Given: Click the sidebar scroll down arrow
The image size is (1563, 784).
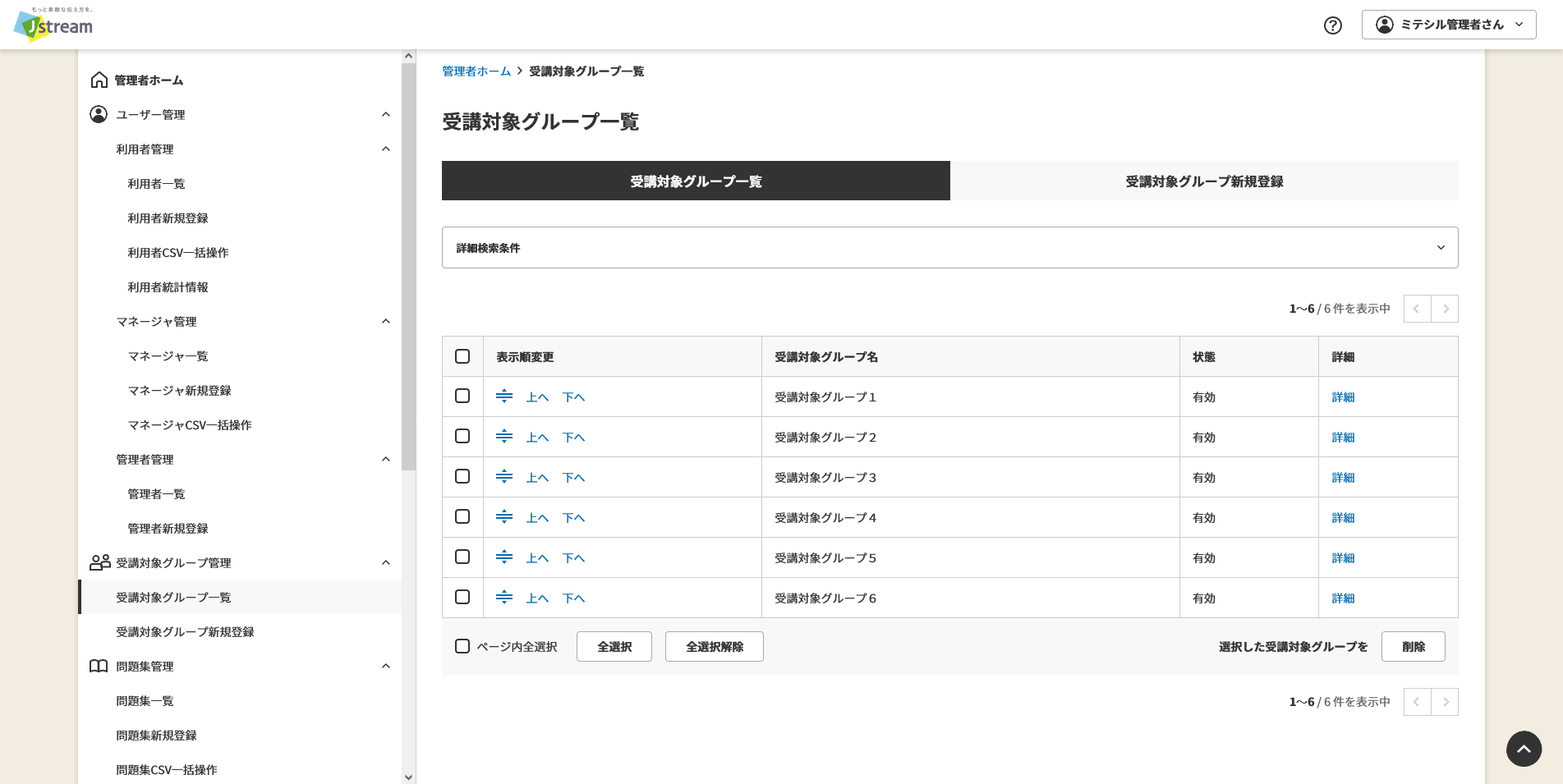Looking at the screenshot, I should (x=408, y=777).
